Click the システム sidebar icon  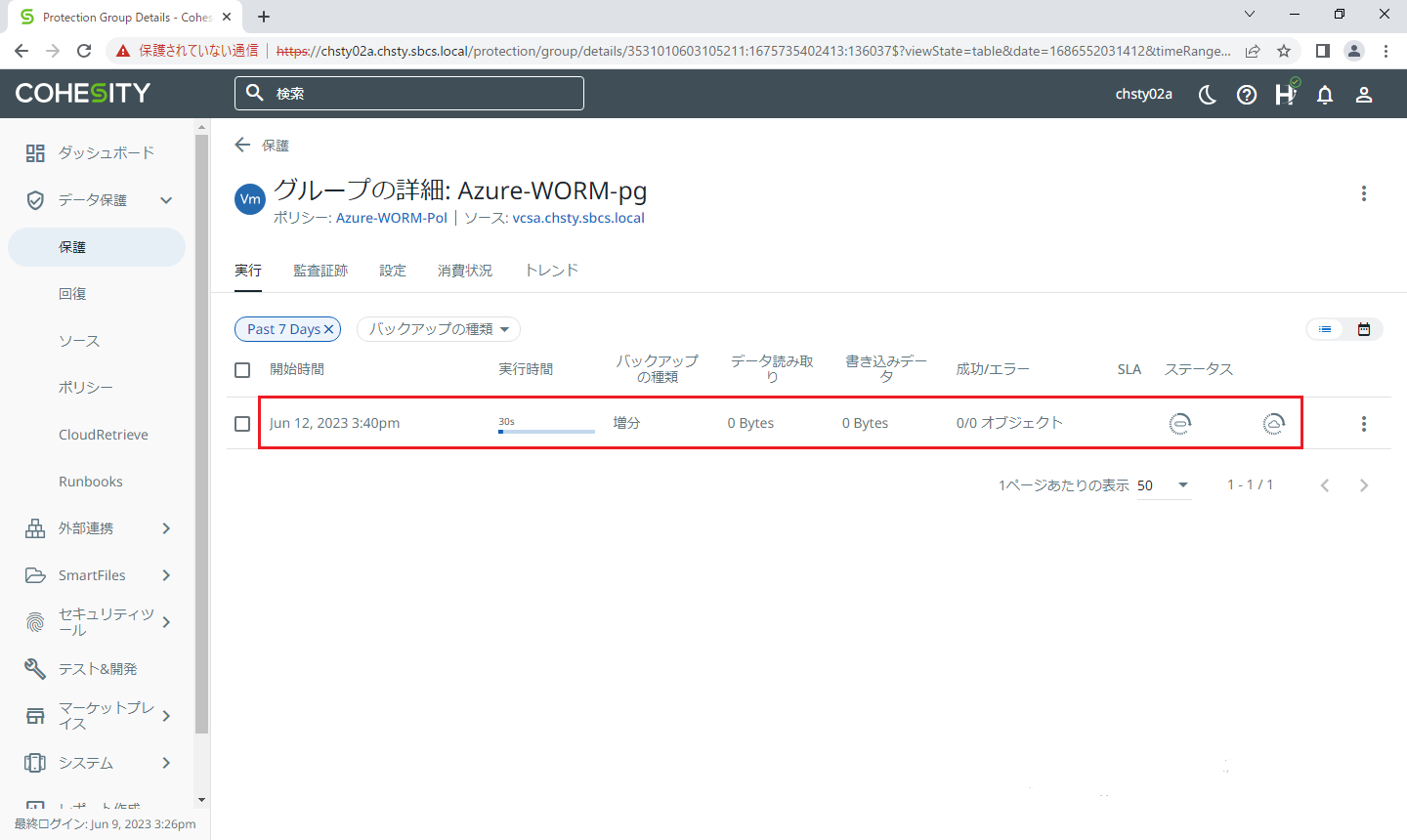point(35,763)
